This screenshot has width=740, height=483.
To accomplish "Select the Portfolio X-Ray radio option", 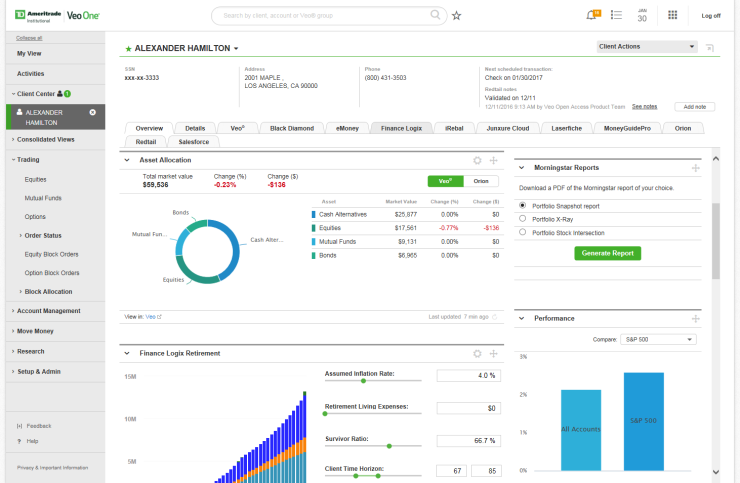I will [522, 218].
